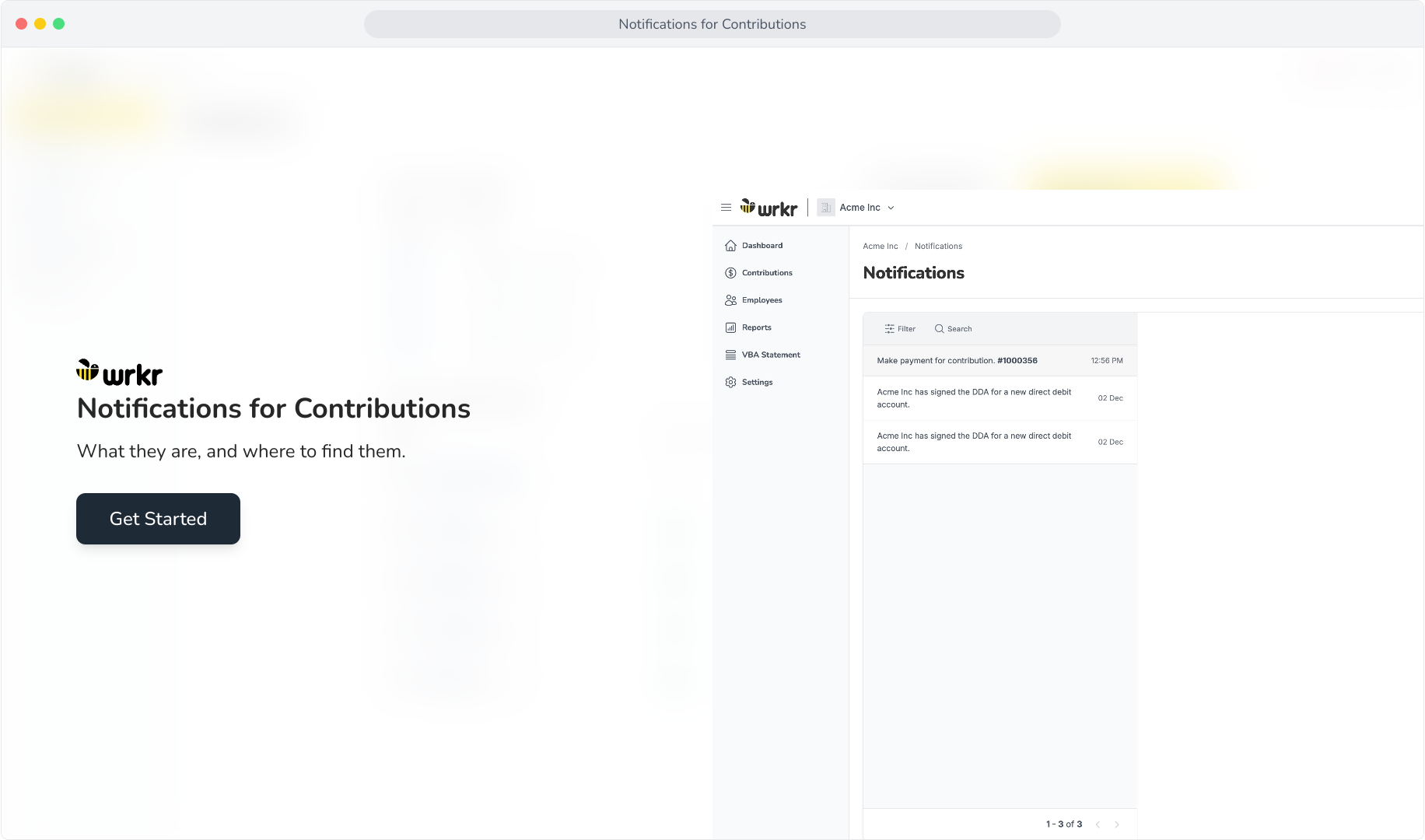Click the Contributions dollar icon
1425x840 pixels.
(x=730, y=273)
